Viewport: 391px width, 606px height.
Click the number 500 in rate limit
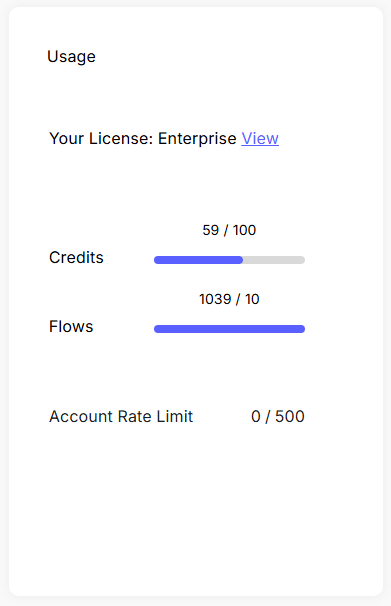click(x=290, y=417)
